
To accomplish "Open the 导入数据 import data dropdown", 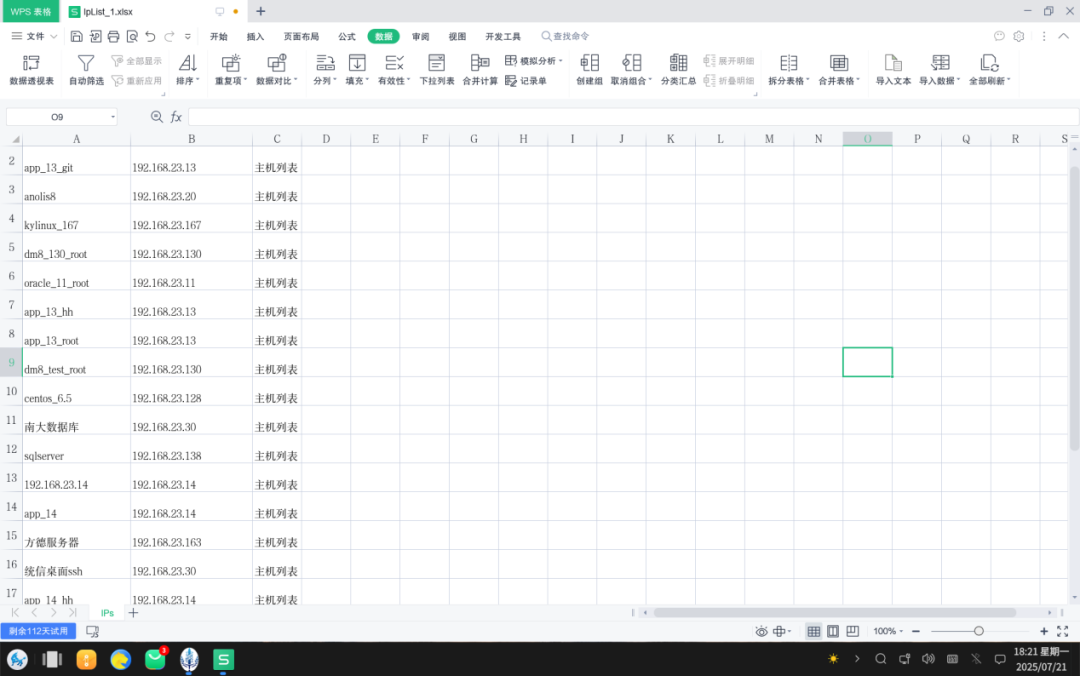I will point(939,70).
